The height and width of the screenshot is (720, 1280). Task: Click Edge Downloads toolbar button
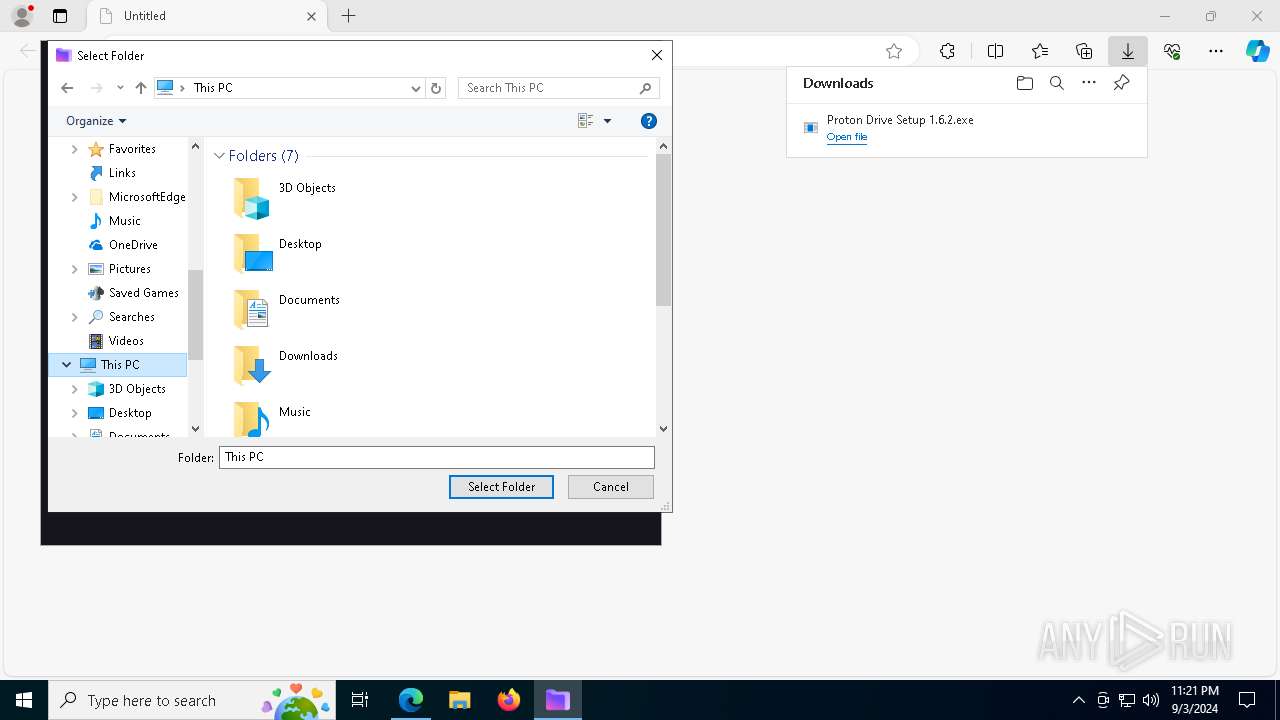point(1127,51)
